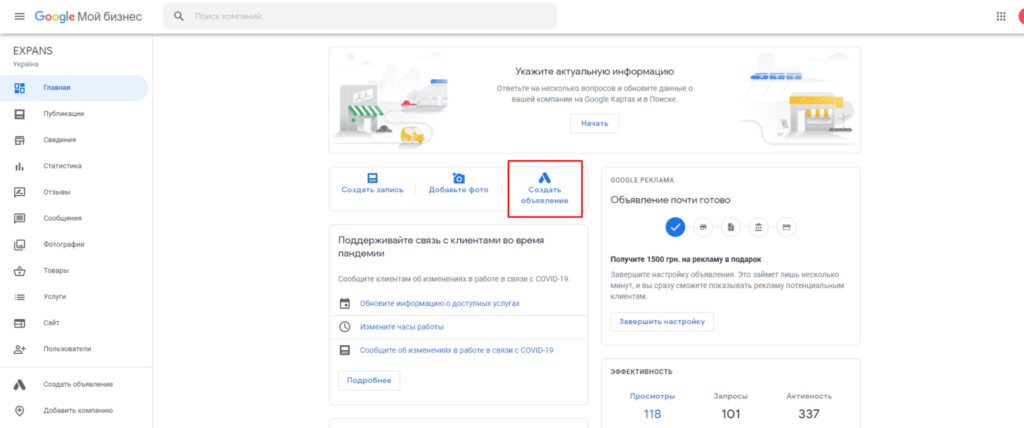Click the Пользователи add-person icon
The height and width of the screenshot is (428, 1024).
[20, 349]
